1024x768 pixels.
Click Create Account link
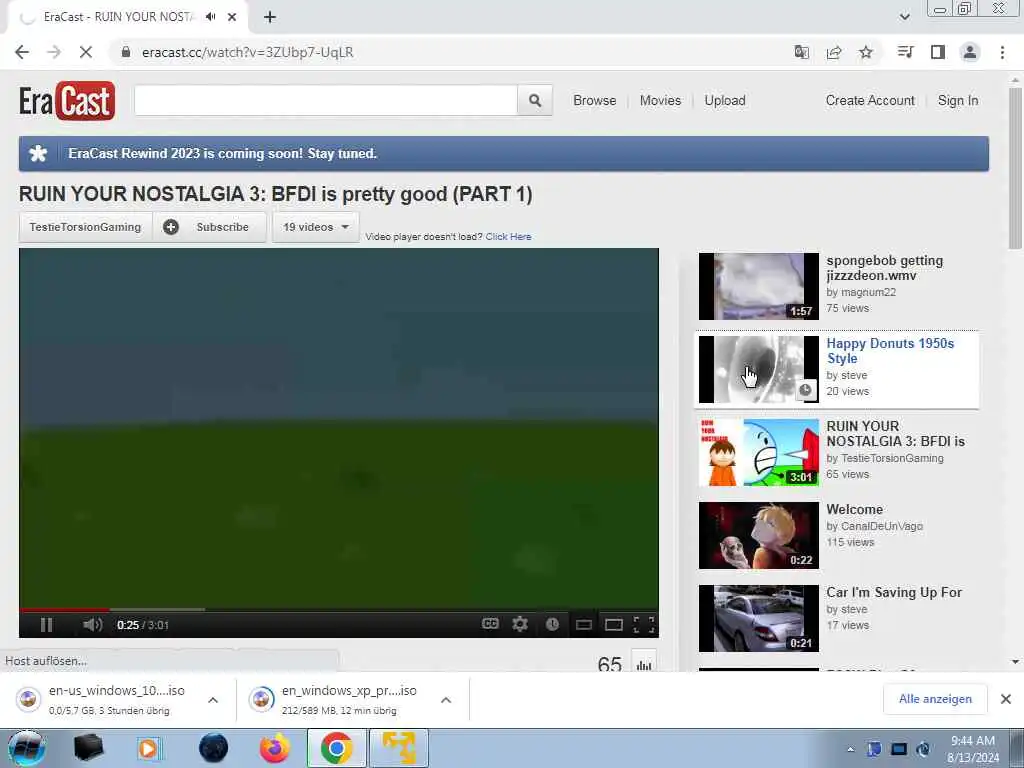[x=870, y=101]
